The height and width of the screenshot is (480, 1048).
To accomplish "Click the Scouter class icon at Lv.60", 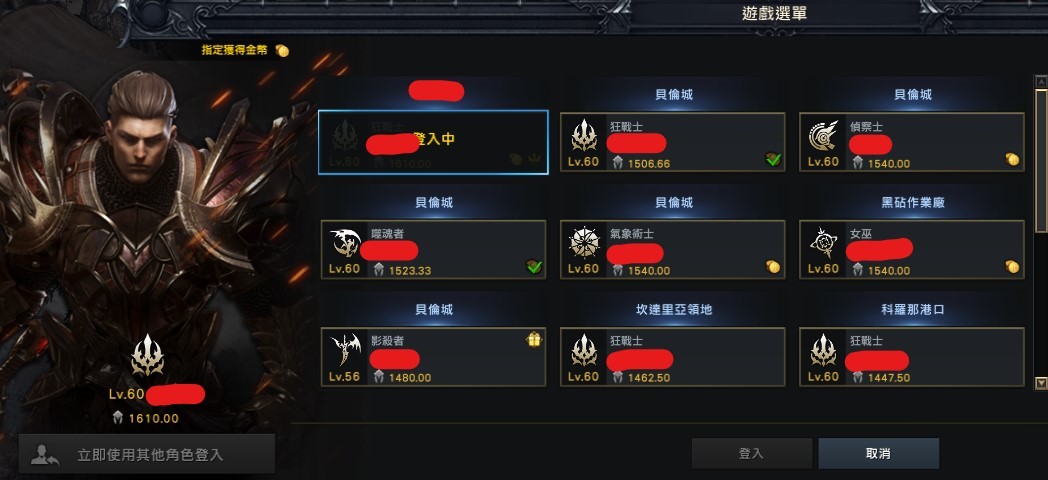I will [x=823, y=136].
